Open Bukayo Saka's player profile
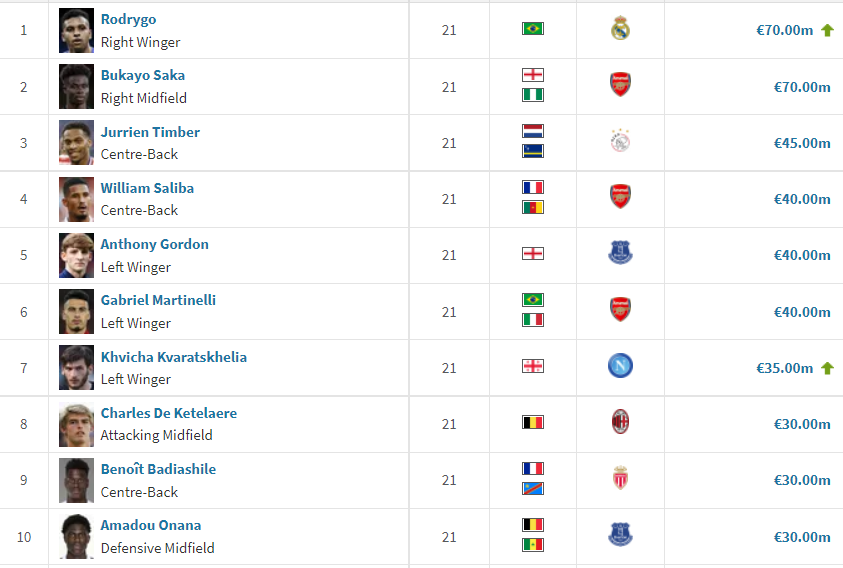 (142, 75)
